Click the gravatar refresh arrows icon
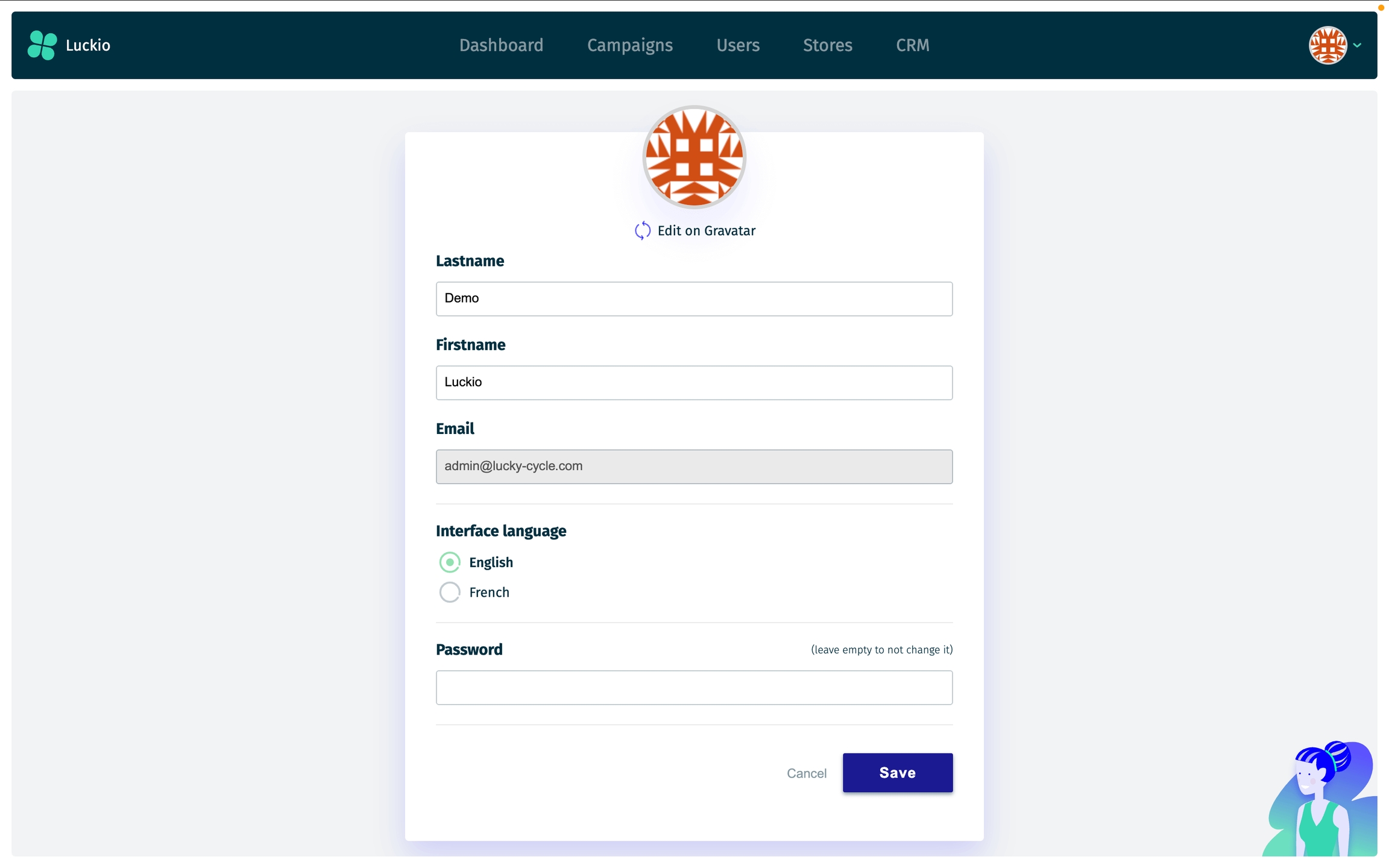 (x=643, y=231)
